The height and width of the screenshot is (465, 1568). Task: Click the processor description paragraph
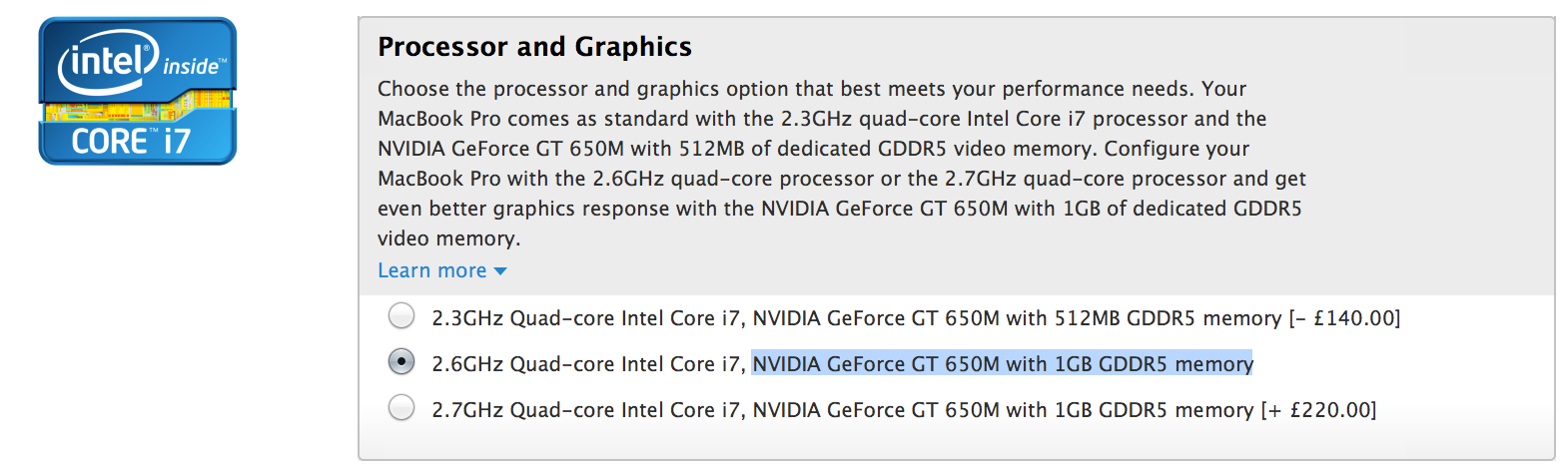(x=839, y=164)
